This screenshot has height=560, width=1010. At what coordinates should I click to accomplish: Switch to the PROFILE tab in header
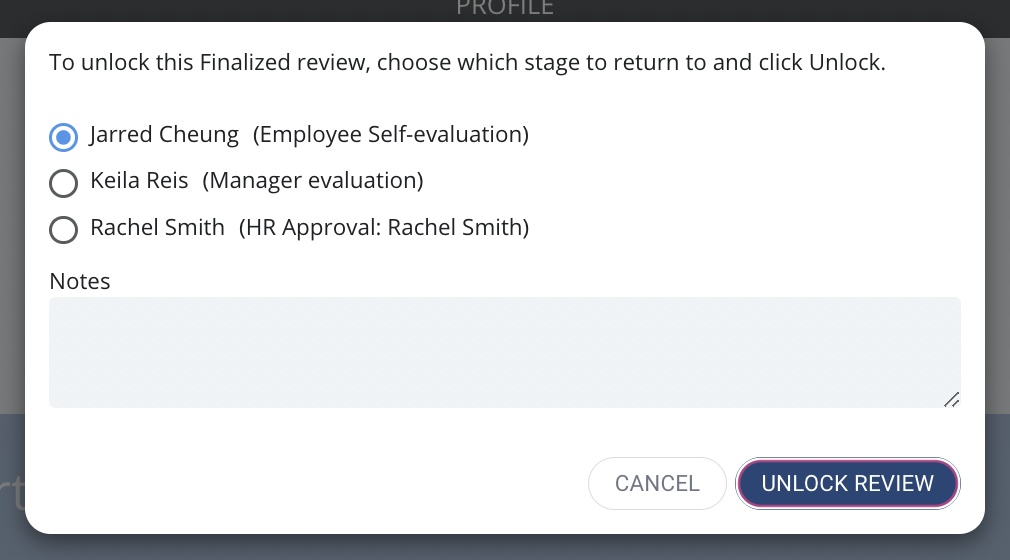505,8
